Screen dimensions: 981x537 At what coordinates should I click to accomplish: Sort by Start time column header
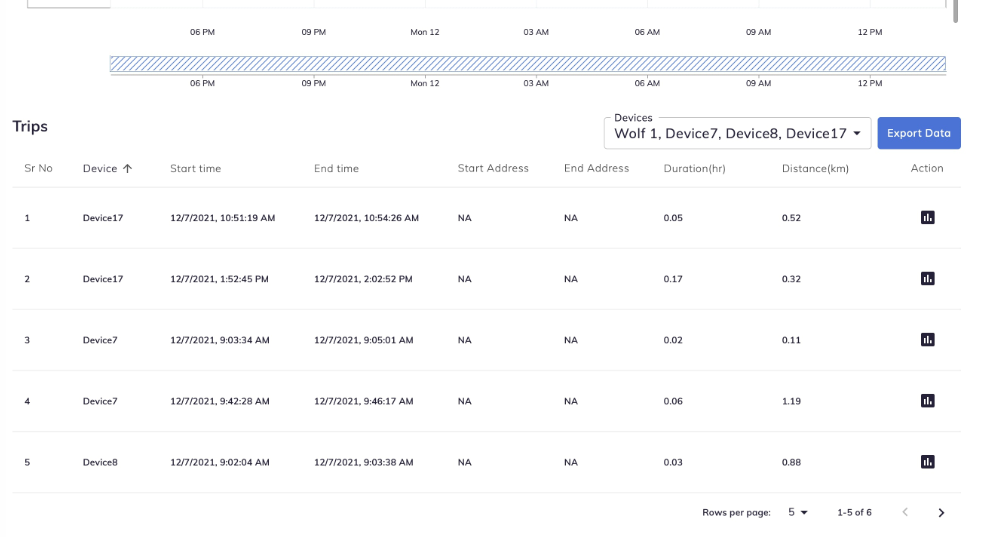[195, 169]
